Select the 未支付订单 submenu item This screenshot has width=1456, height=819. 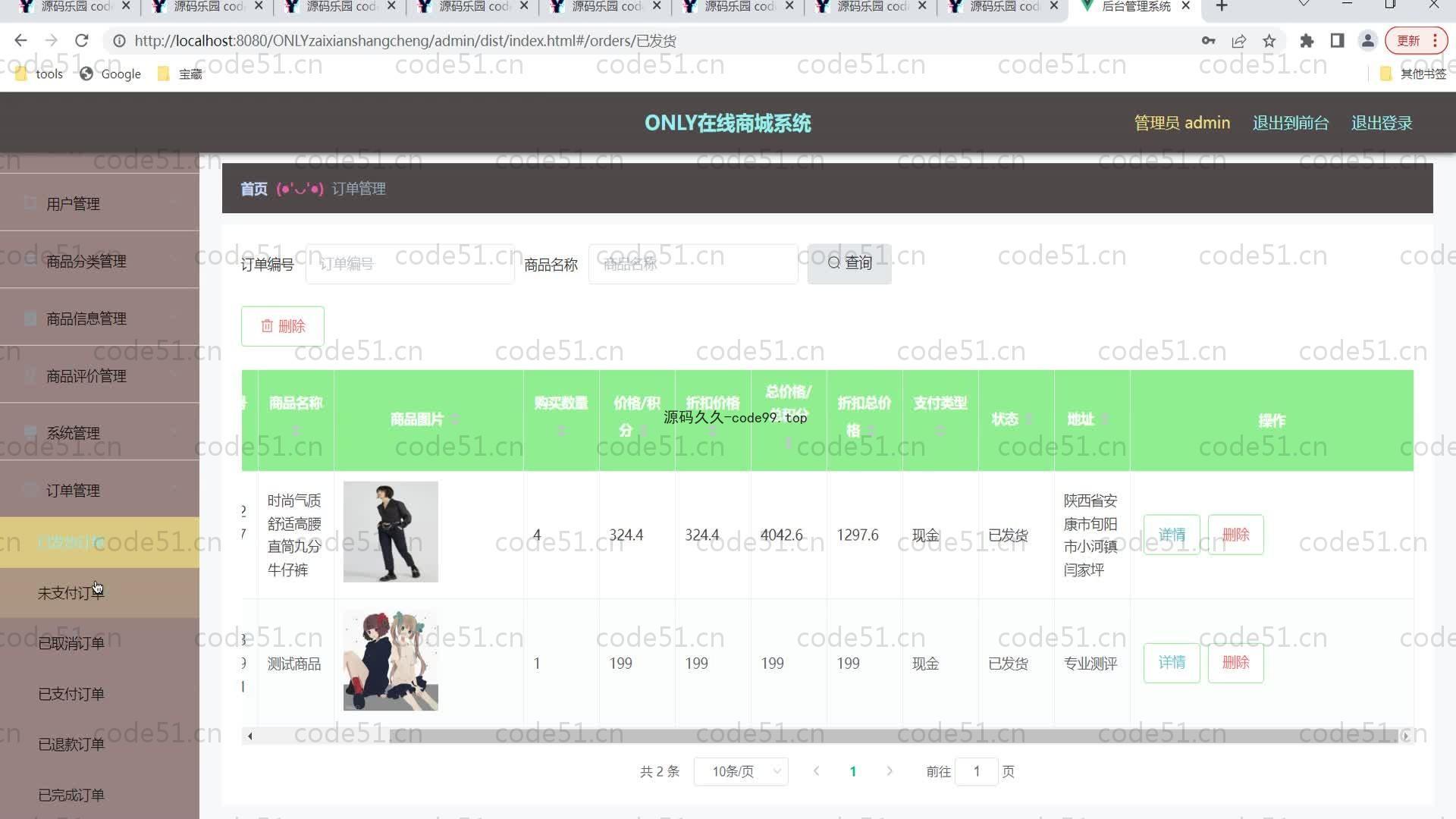99,593
